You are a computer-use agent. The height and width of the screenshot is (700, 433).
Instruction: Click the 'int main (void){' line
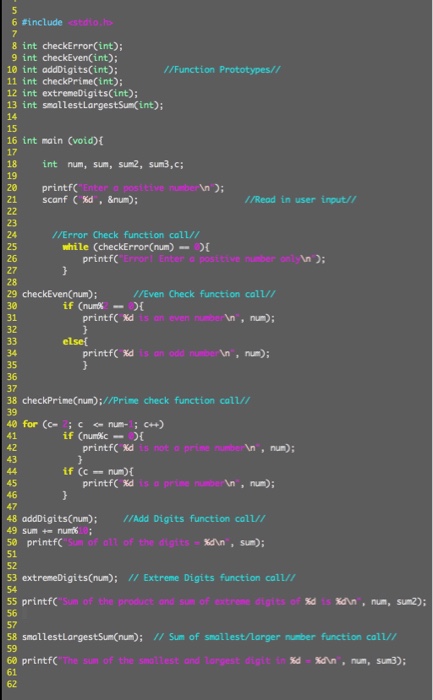[x=62, y=141]
